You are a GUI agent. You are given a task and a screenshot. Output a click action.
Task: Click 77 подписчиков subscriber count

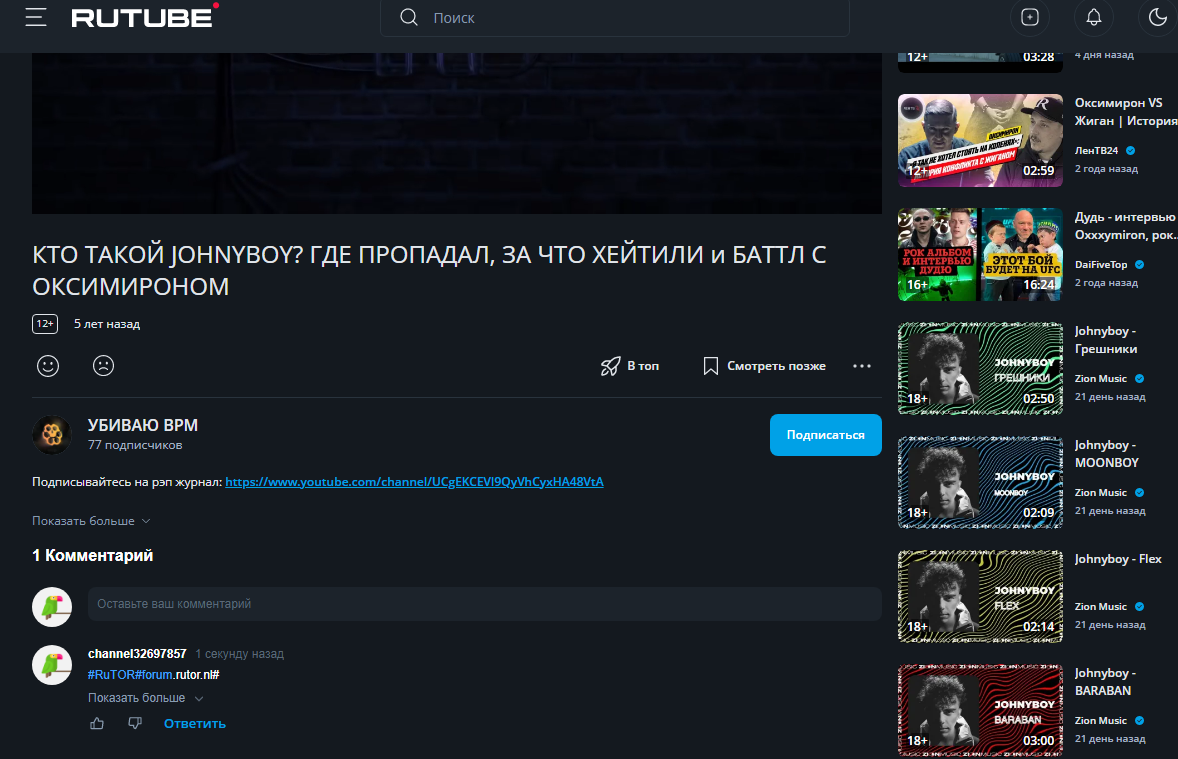coord(135,445)
